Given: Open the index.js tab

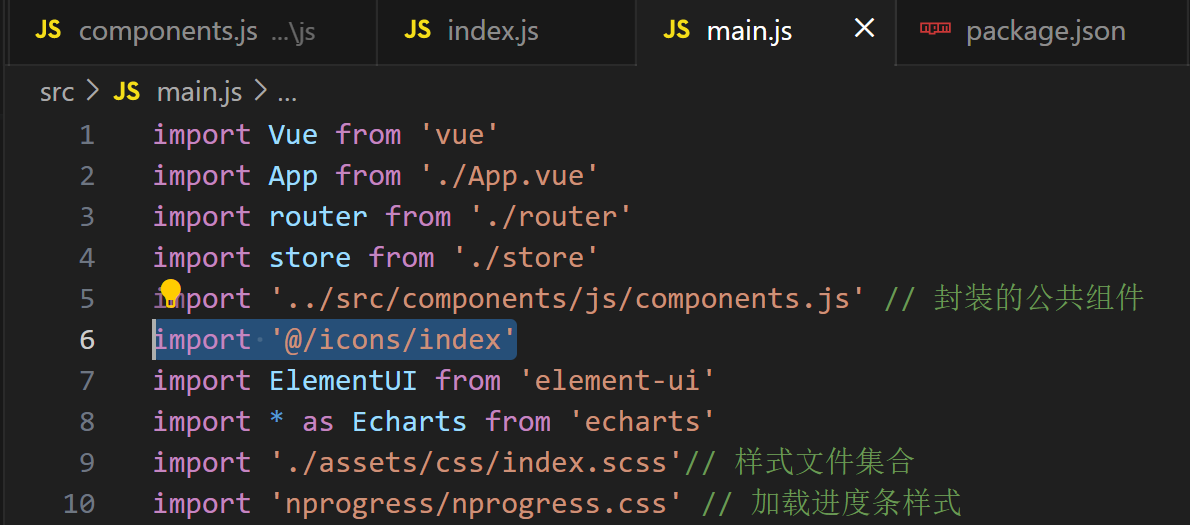Looking at the screenshot, I should (492, 31).
